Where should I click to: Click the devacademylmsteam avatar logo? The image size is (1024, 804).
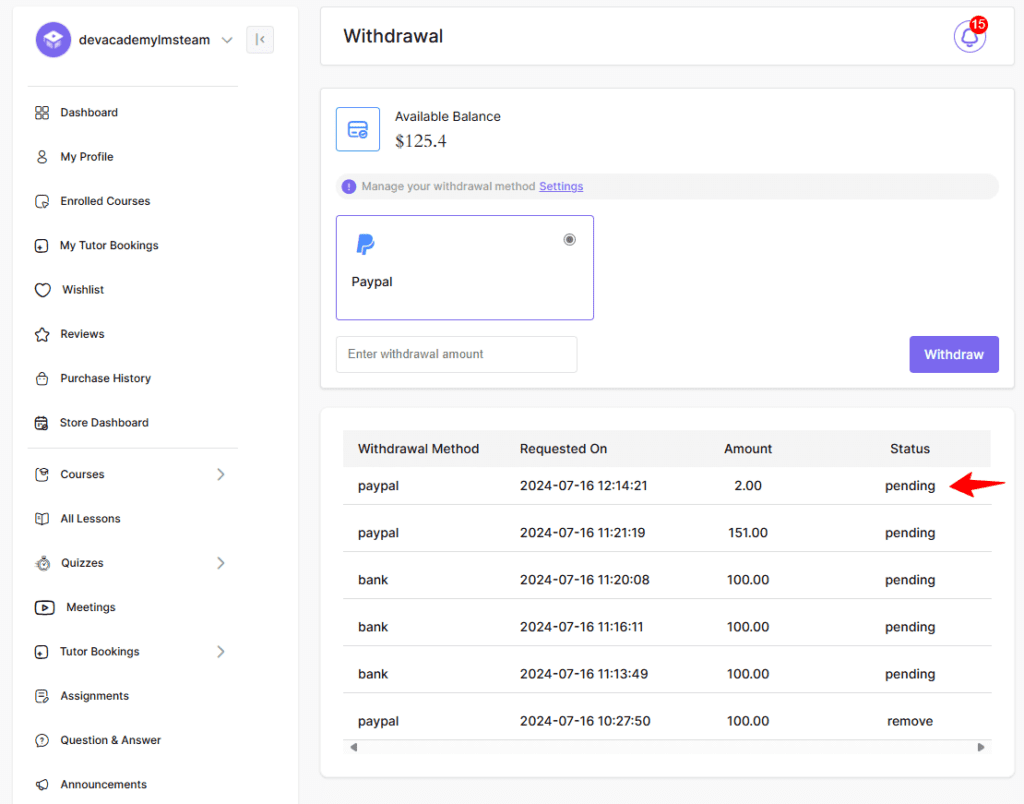click(x=53, y=40)
